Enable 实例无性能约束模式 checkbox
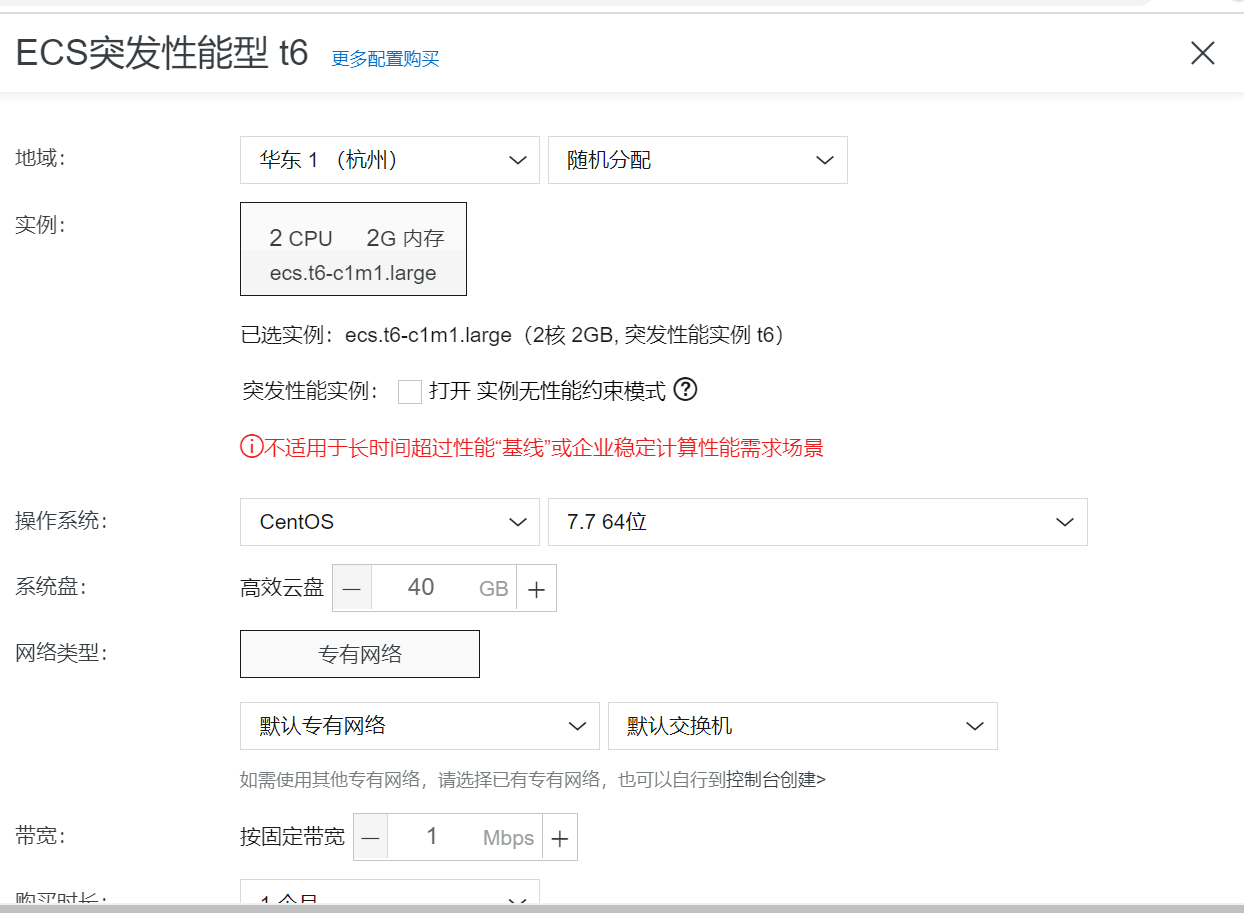The height and width of the screenshot is (913, 1244). (x=410, y=392)
